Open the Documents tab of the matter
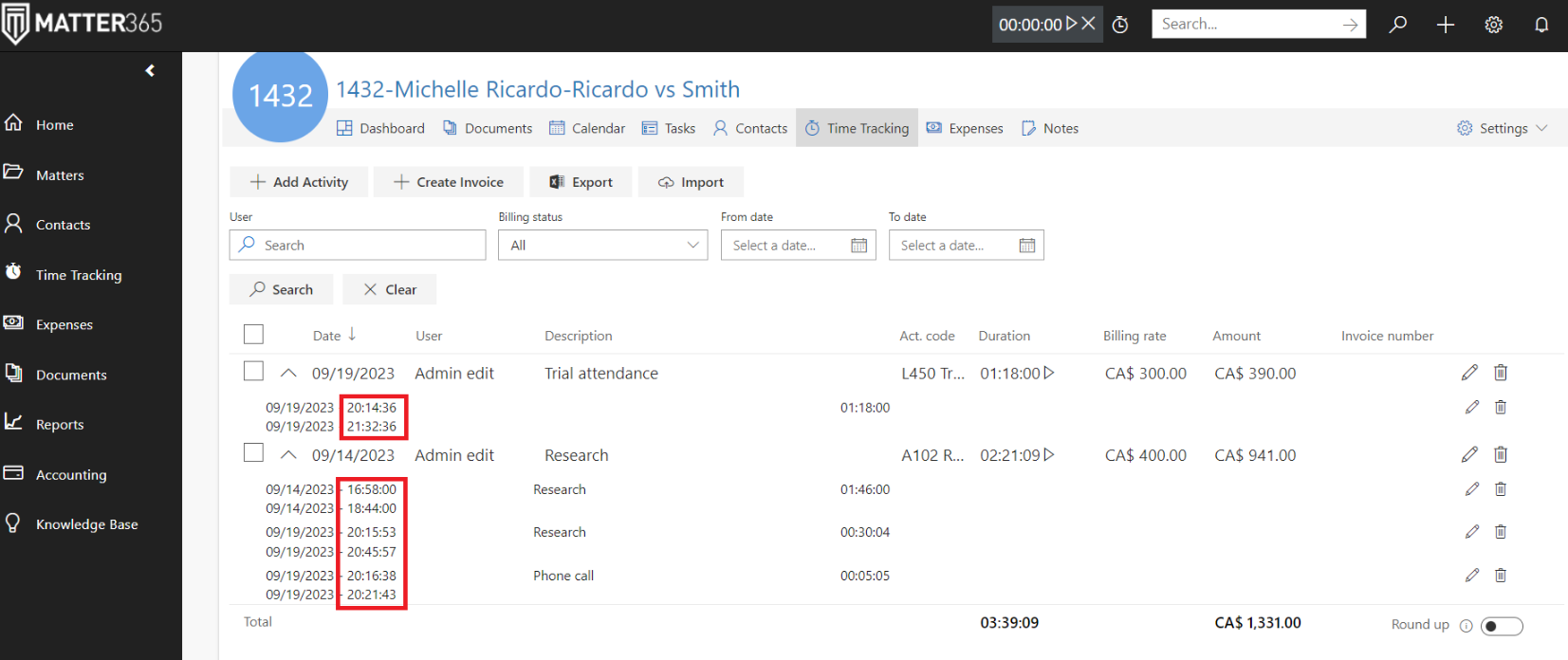This screenshot has height=660, width=1568. click(488, 128)
